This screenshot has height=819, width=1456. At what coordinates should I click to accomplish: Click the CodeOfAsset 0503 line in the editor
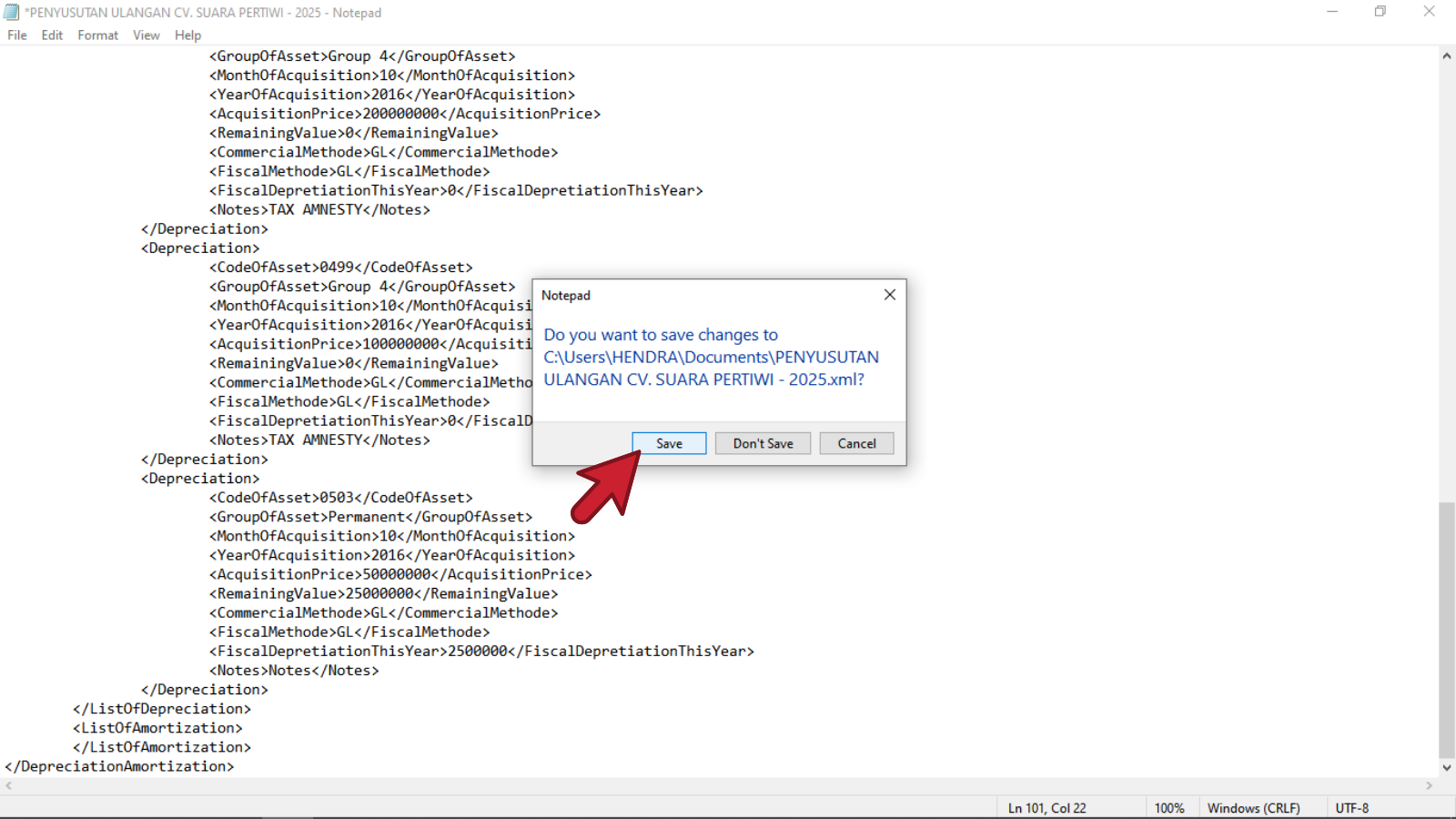coord(341,498)
